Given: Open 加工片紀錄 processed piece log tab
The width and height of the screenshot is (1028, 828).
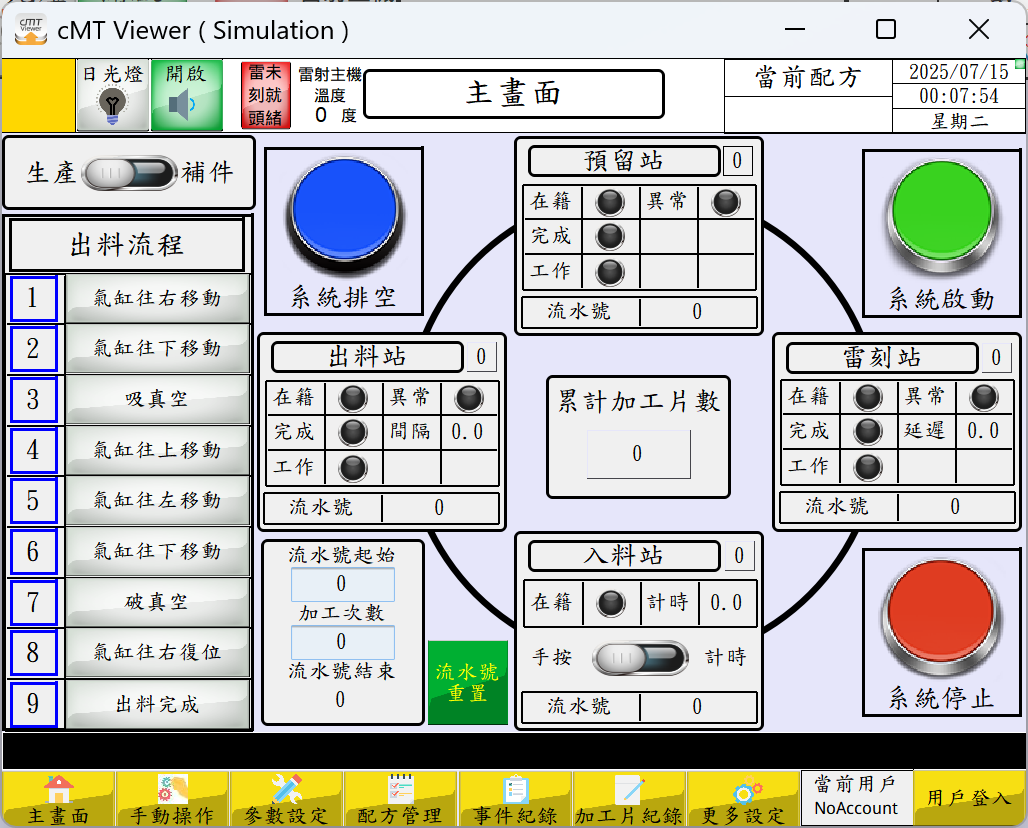Looking at the screenshot, I should pos(629,798).
